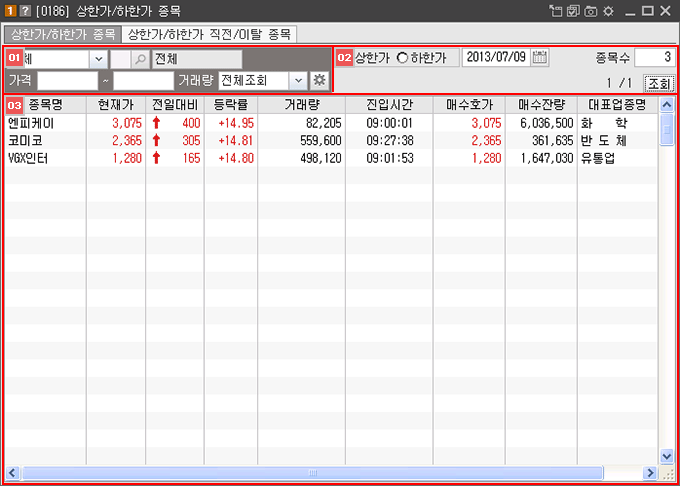Switch to 상한가/하한가 종목 tab
This screenshot has width=680, height=486.
click(63, 34)
